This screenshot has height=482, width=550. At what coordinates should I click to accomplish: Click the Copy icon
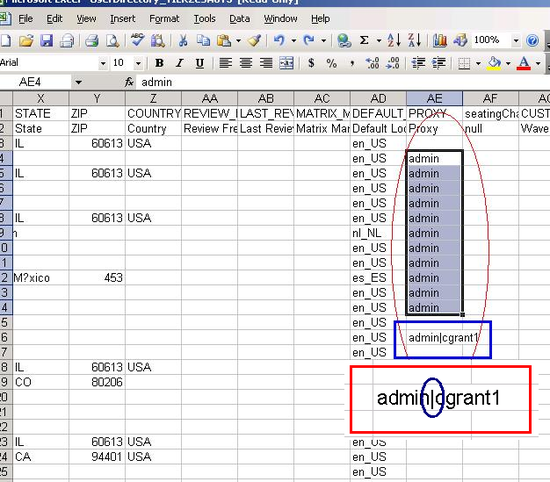click(203, 41)
